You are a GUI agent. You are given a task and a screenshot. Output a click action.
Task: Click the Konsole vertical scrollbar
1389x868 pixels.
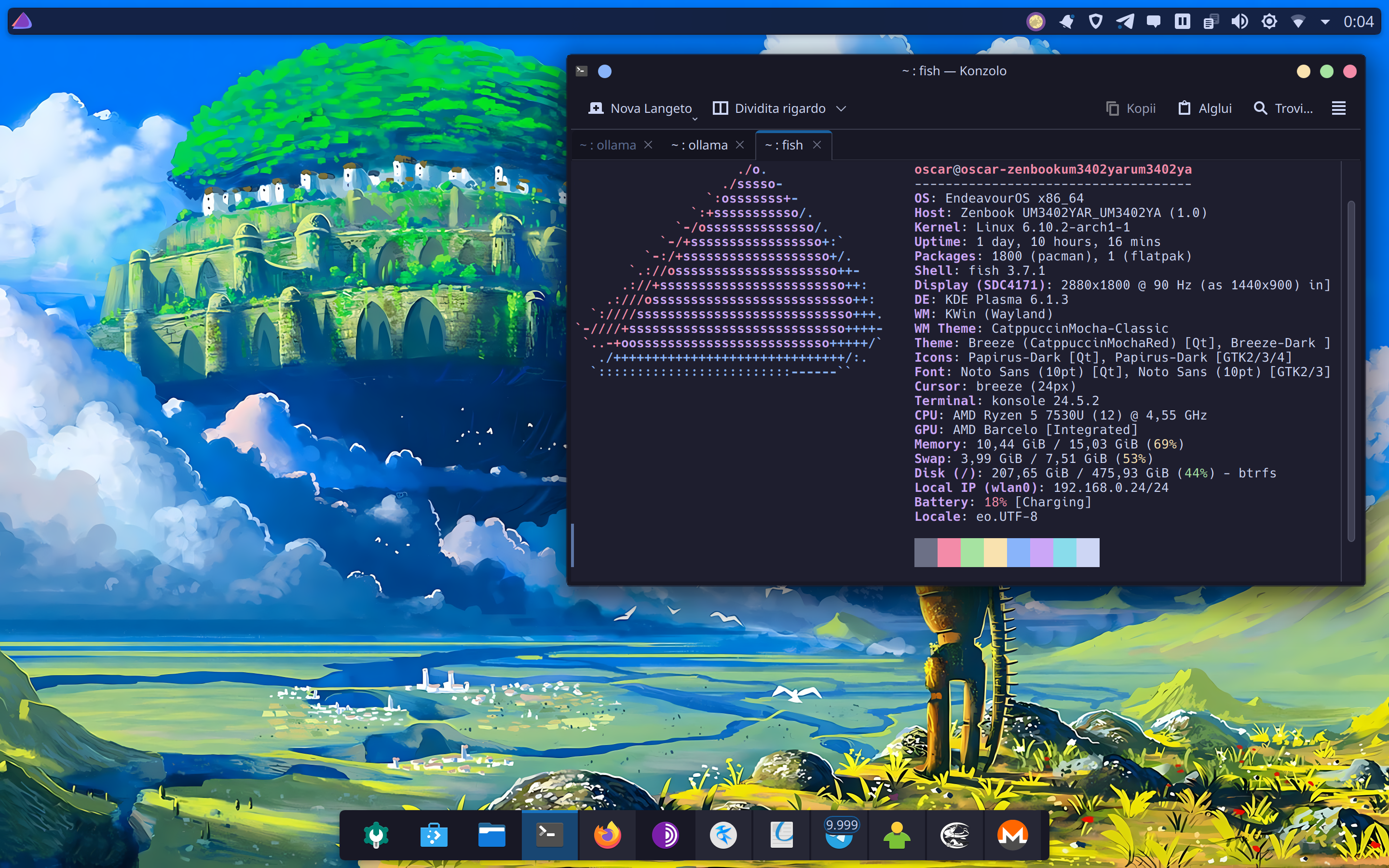[1351, 370]
